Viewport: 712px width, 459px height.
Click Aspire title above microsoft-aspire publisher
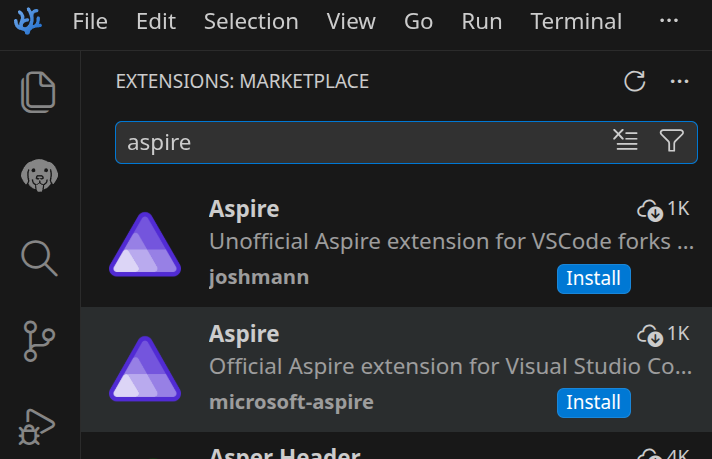pos(244,334)
